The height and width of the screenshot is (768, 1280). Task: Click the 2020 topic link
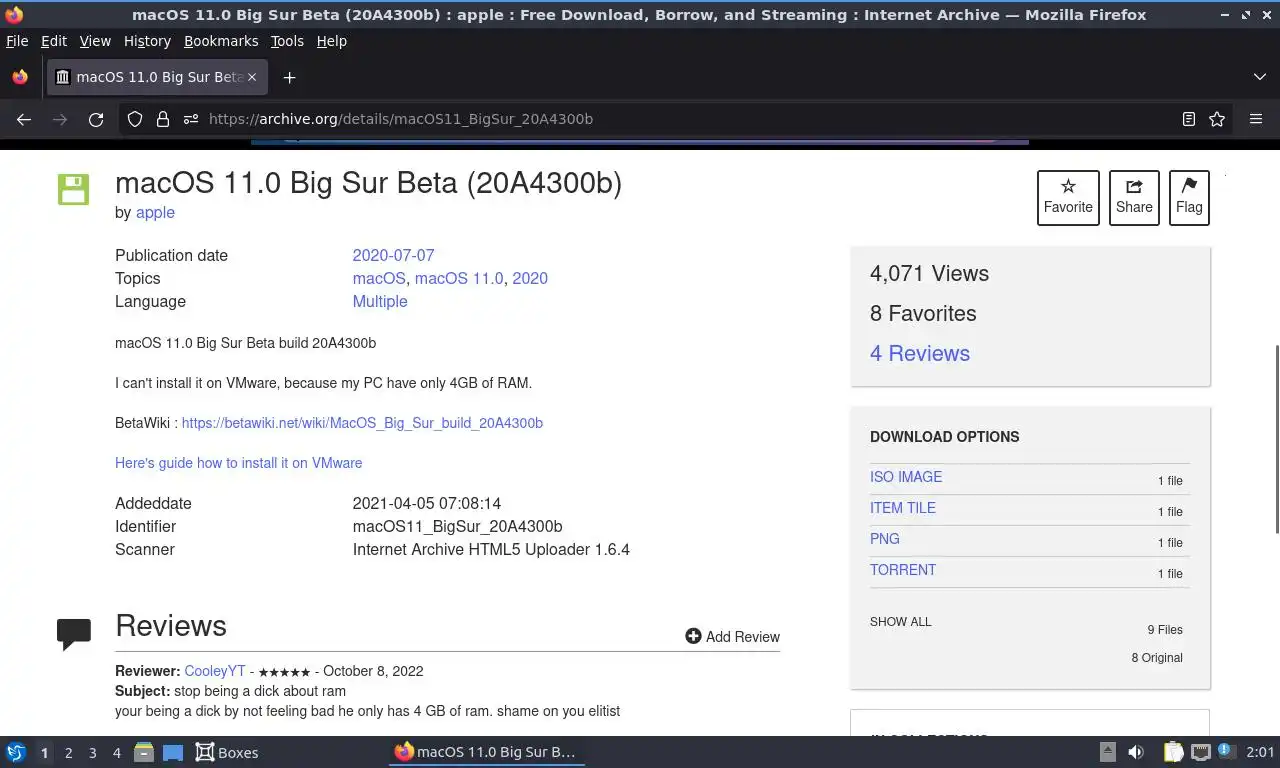530,278
